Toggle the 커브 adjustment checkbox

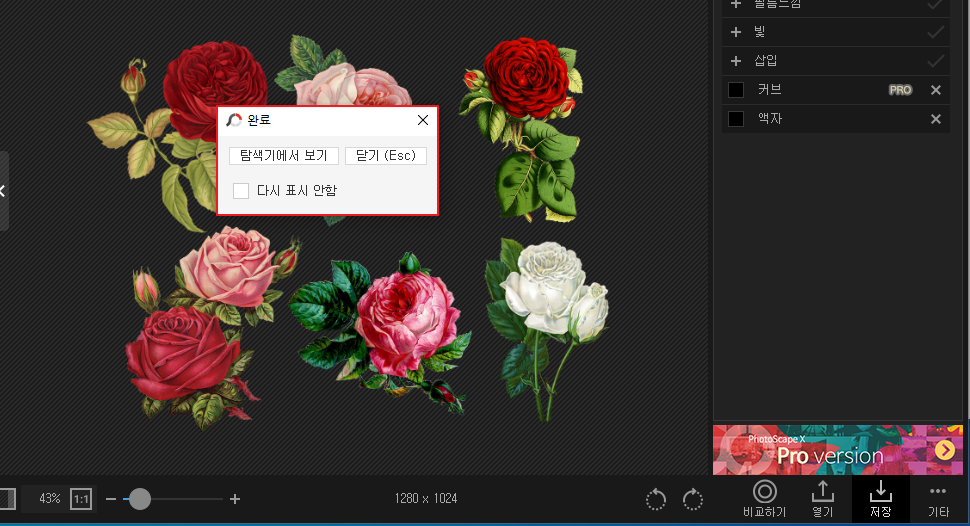click(736, 90)
